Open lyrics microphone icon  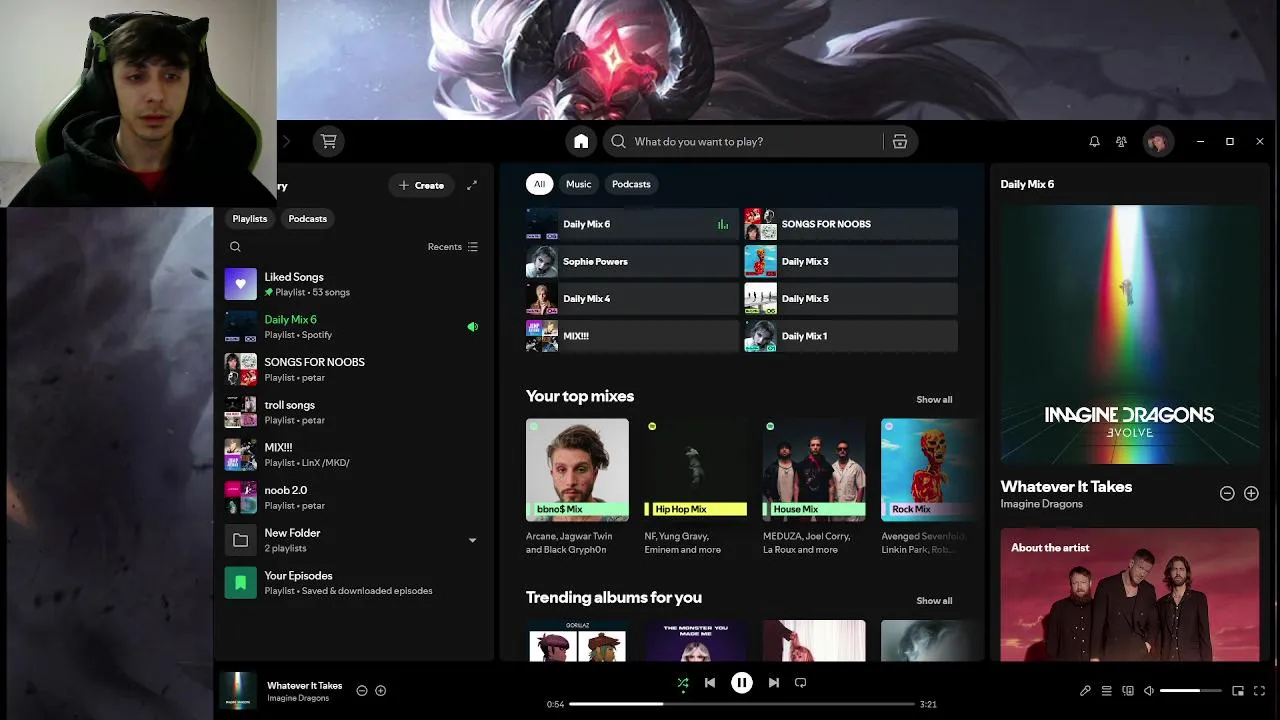[x=1085, y=690]
